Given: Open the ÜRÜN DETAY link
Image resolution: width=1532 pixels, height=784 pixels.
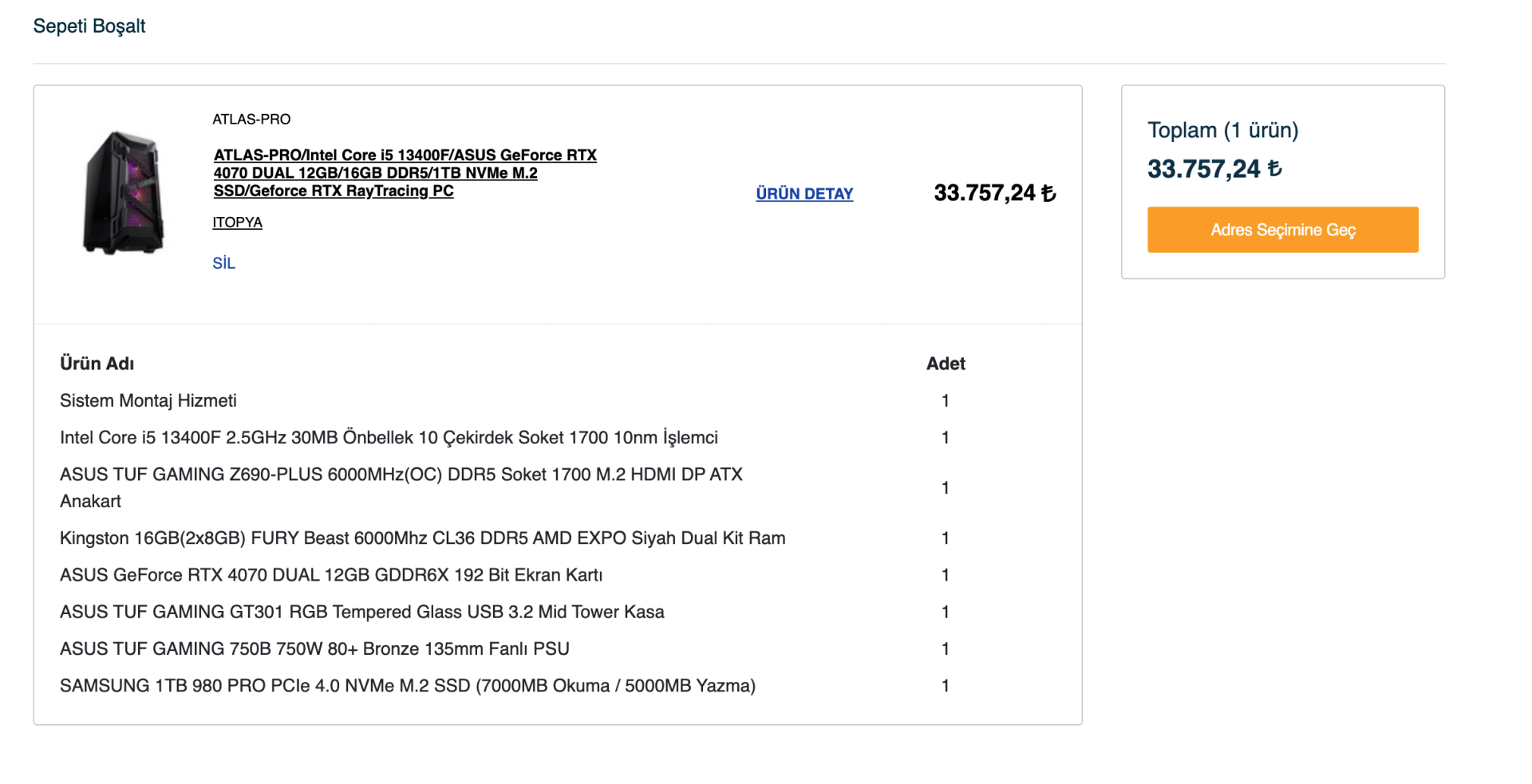Looking at the screenshot, I should pyautogui.click(x=804, y=194).
